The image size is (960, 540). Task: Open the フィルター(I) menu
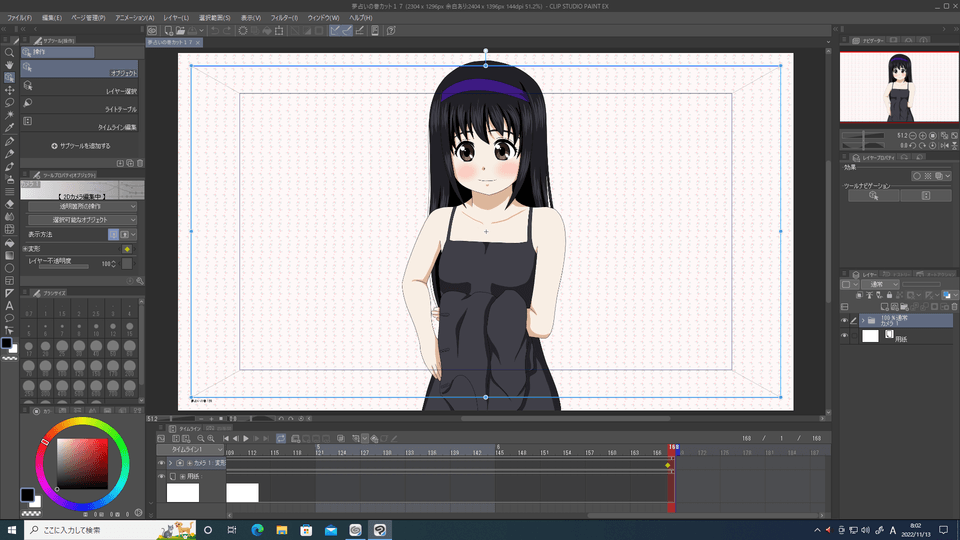284,18
